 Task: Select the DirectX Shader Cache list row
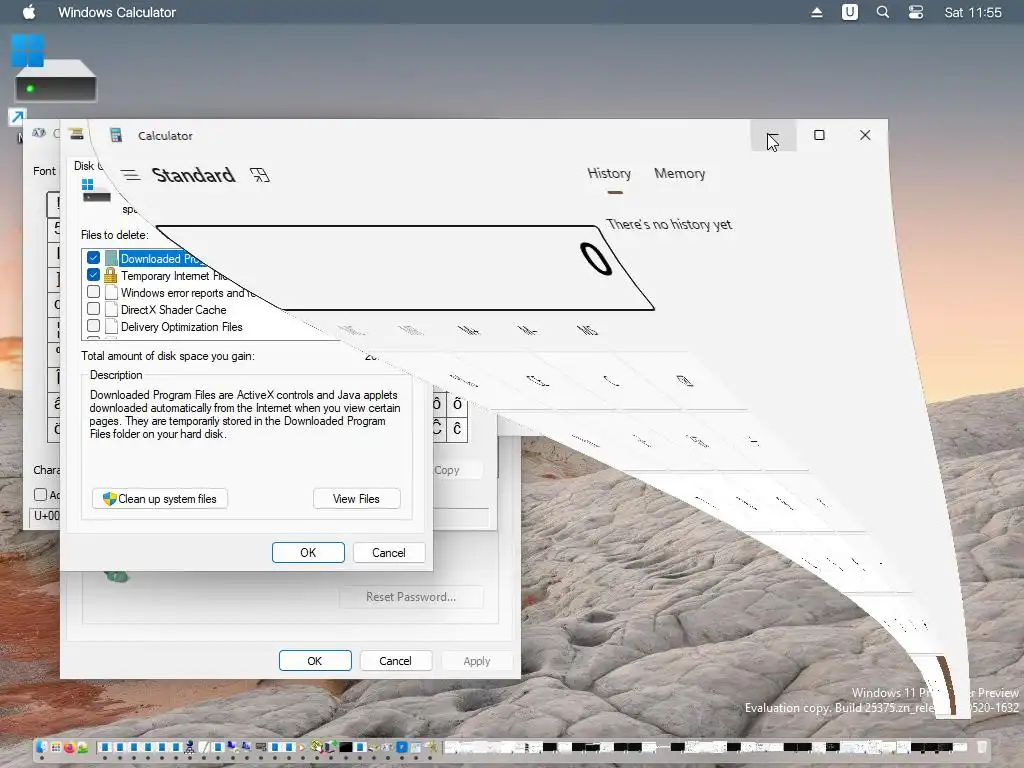(x=173, y=310)
